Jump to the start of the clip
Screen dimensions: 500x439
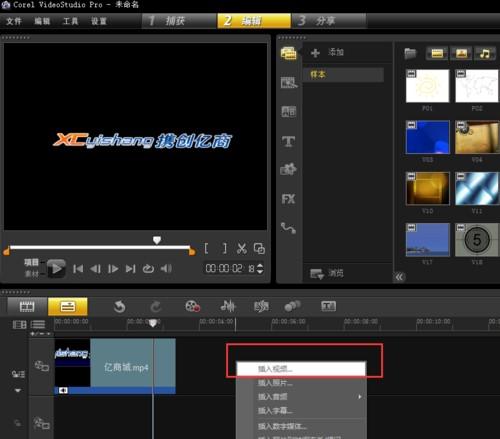point(78,269)
